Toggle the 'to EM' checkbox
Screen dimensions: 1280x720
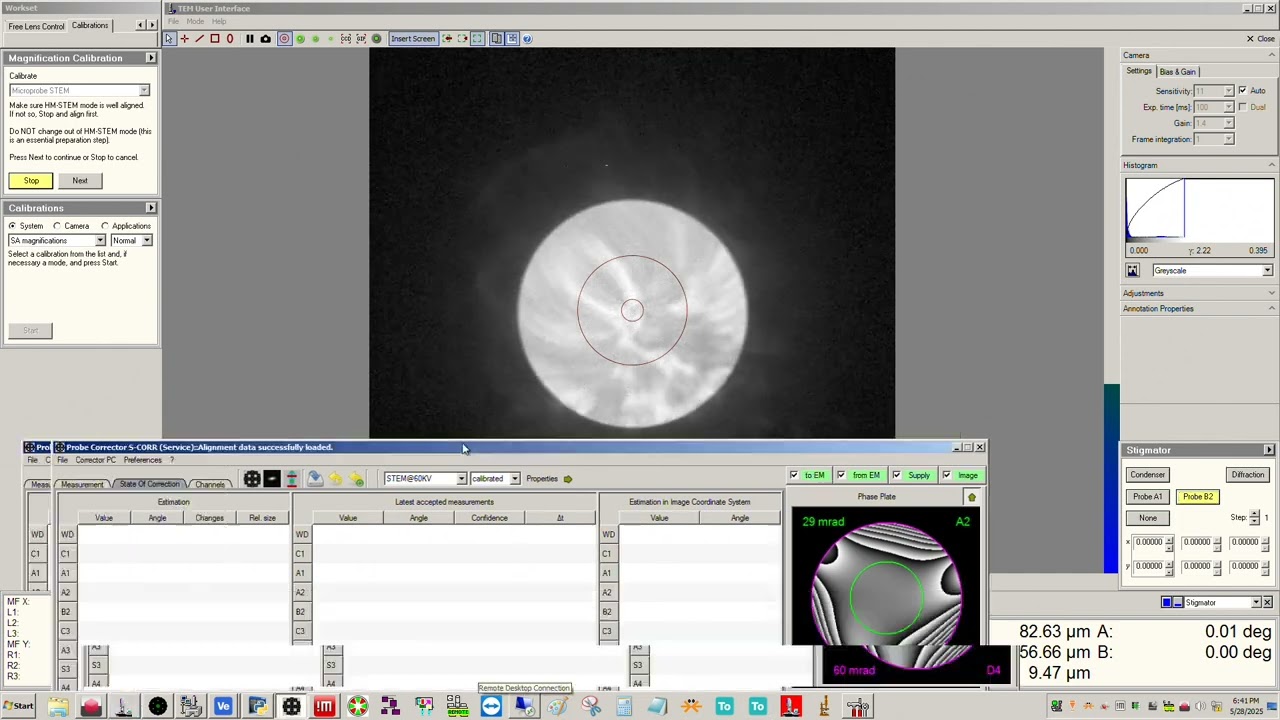(x=794, y=475)
